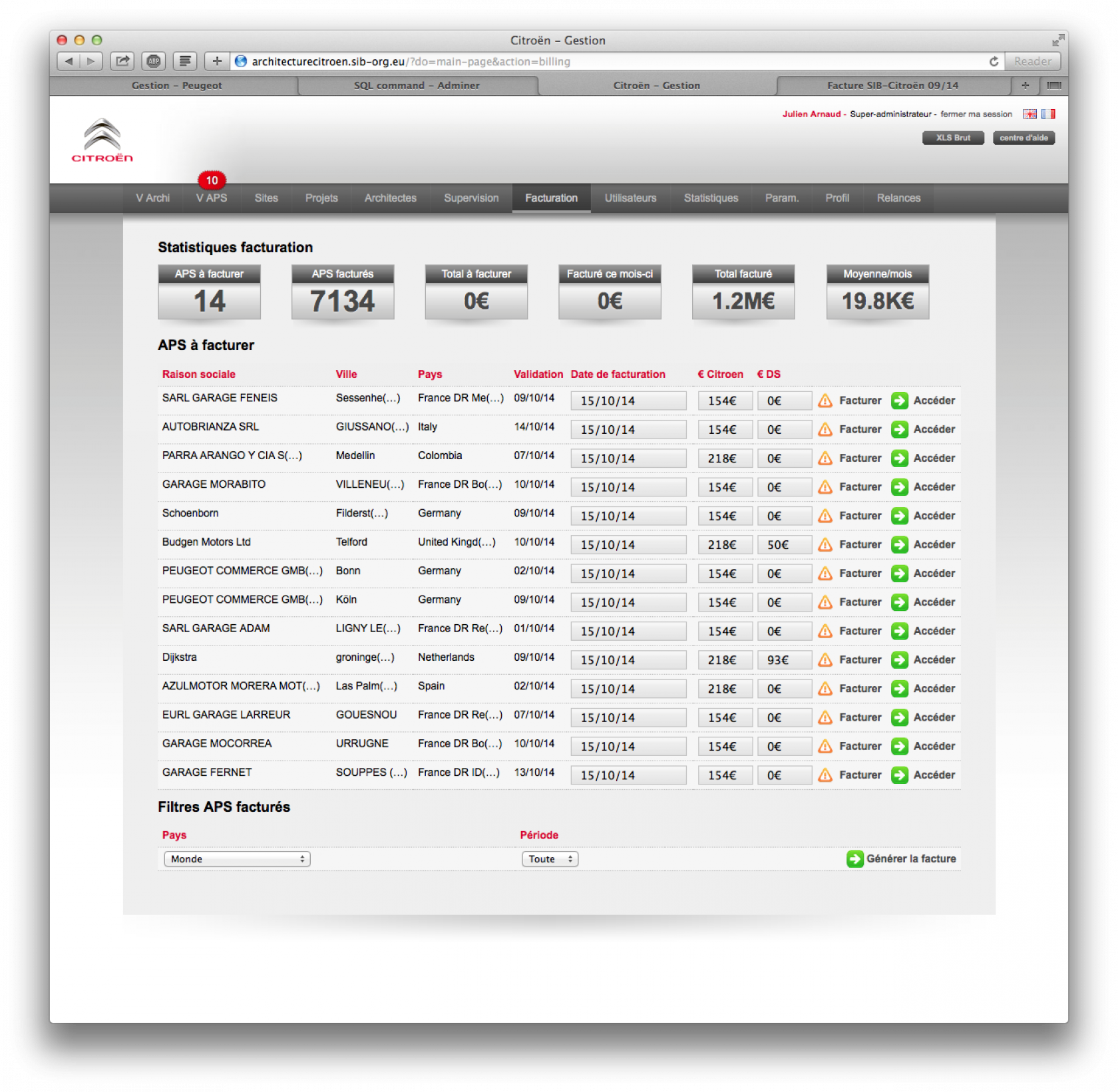Click € Citroen field for PARRA ARANGO row
Screen dimensions: 1118x1092
[725, 458]
